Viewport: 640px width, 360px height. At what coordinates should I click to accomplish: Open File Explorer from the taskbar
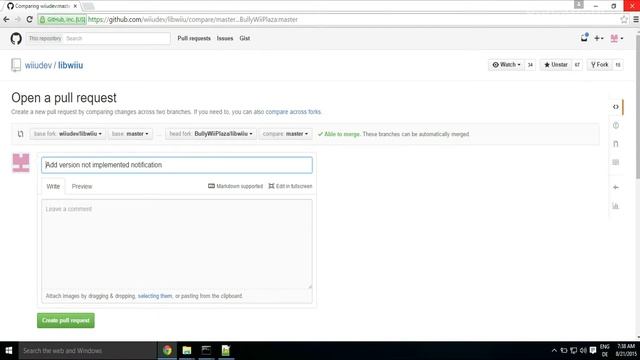187,351
